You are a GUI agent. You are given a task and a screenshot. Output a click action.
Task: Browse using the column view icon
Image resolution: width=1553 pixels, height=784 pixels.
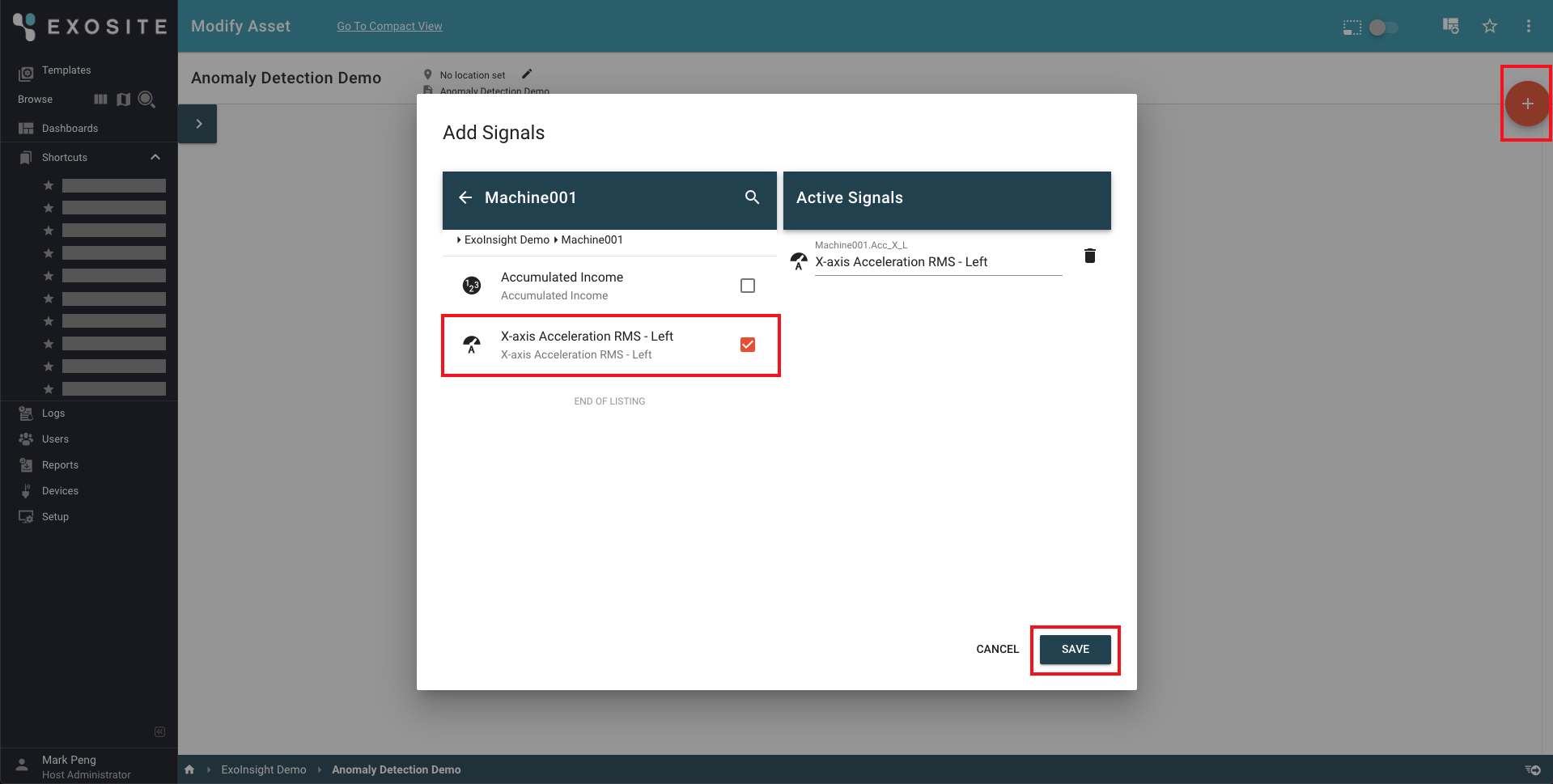click(100, 100)
